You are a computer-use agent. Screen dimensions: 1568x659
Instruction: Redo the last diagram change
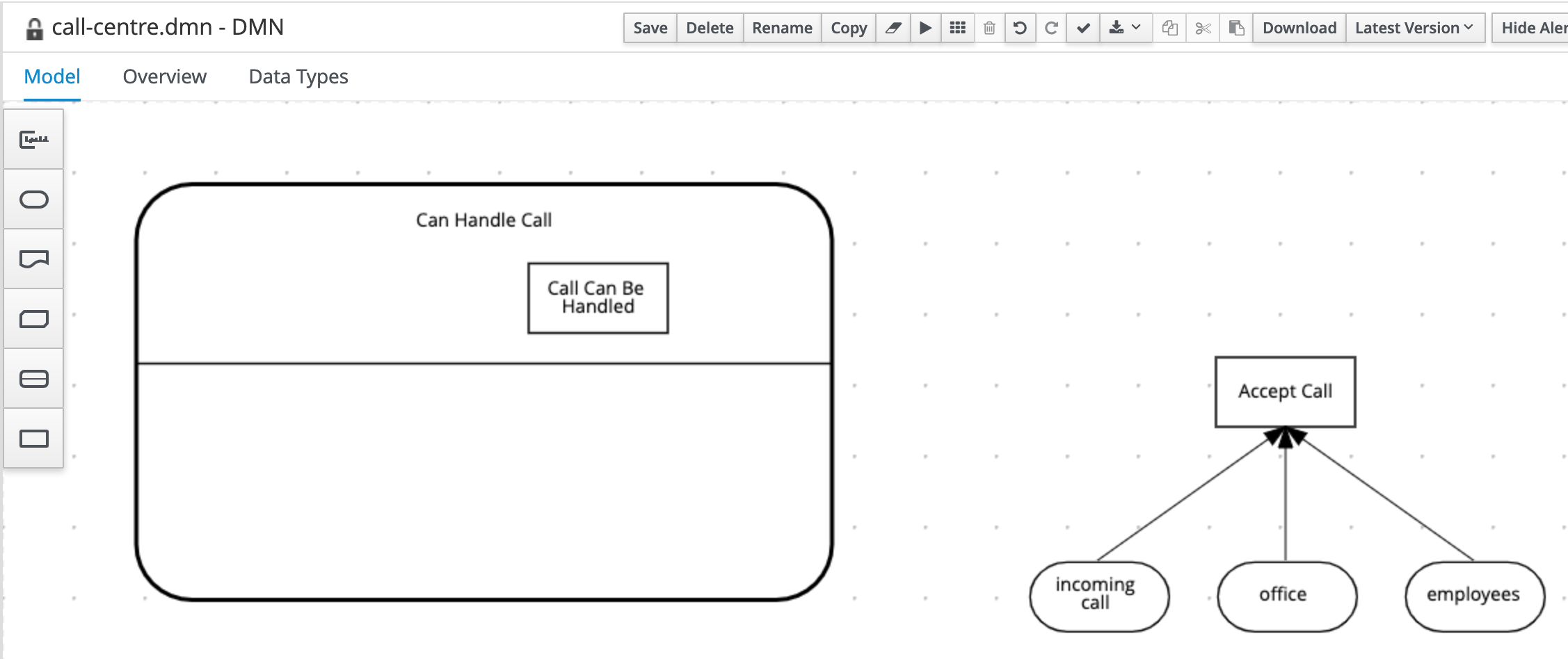[1052, 28]
